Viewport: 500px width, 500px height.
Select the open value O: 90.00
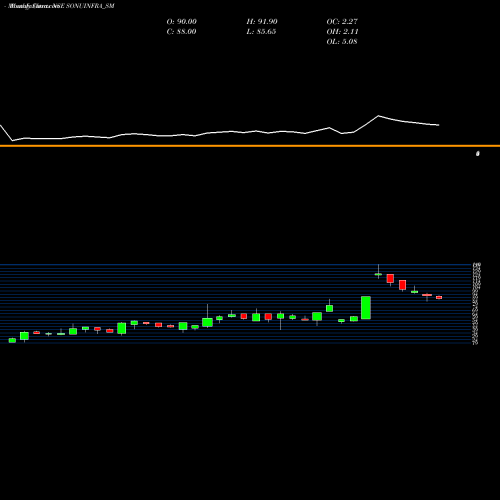(181, 22)
